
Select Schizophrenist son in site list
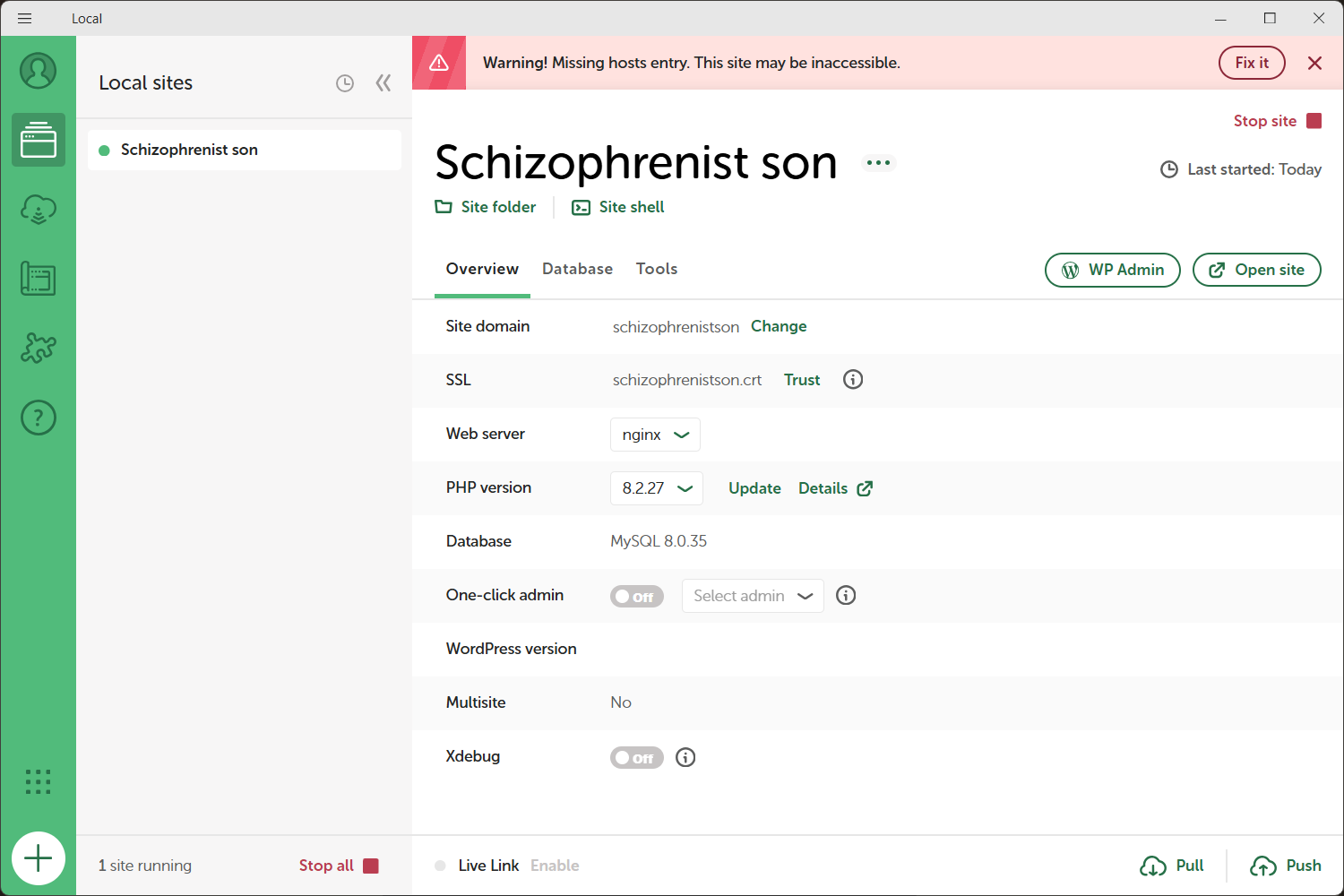coord(245,150)
